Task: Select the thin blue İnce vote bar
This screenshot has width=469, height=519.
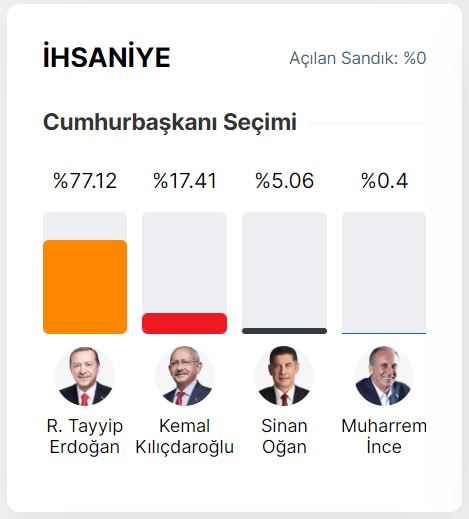Action: [x=384, y=333]
